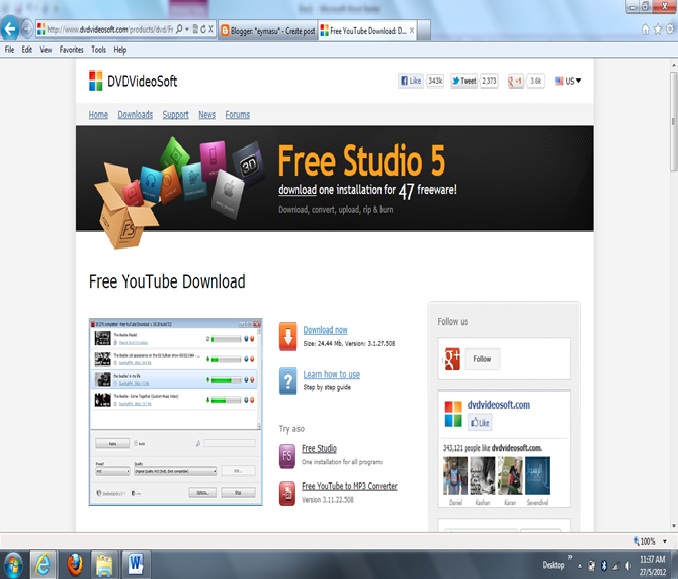Open the address bar dropdown arrow
Viewport: 678px width, 579px height.
tap(187, 29)
